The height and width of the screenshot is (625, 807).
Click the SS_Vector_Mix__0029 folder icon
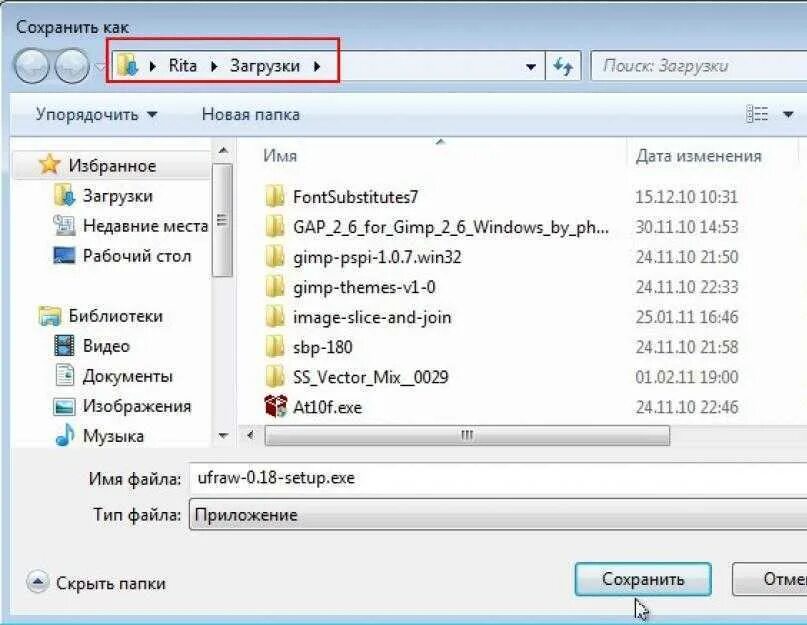275,376
